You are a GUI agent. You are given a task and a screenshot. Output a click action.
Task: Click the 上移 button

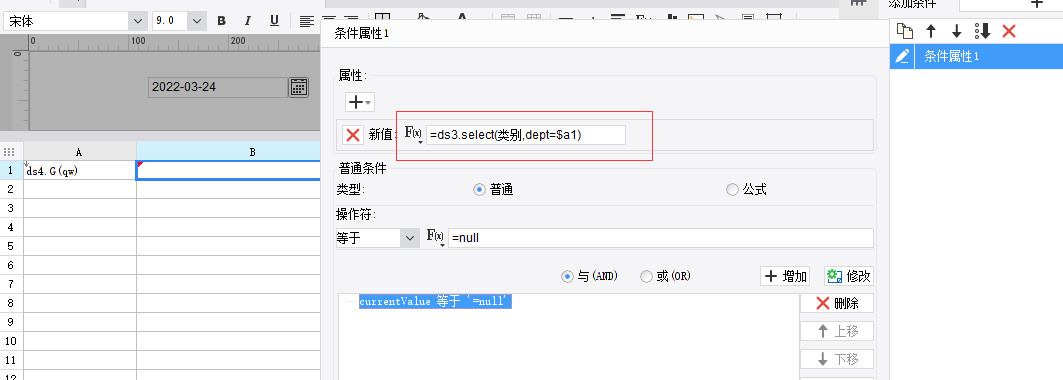click(x=837, y=331)
